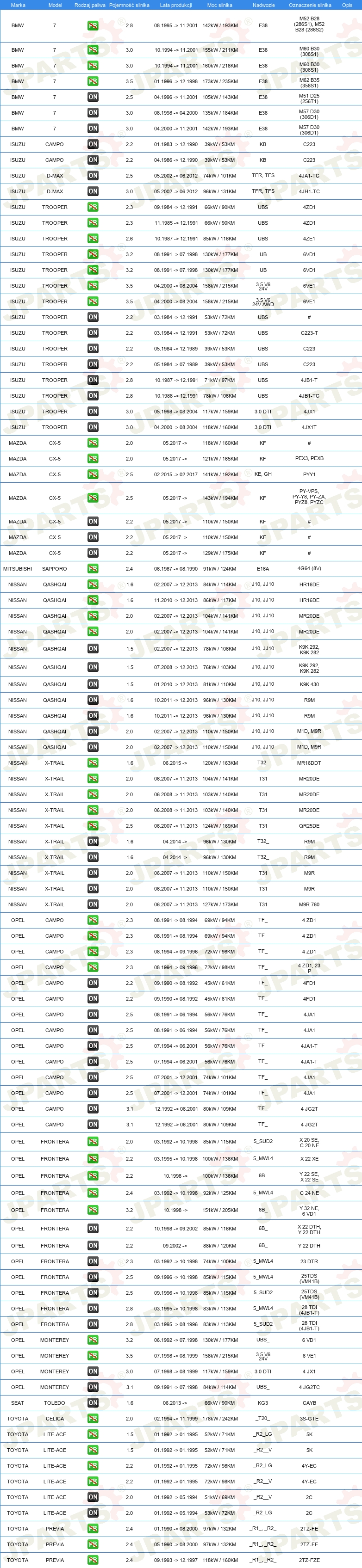Viewport: 362px width, 1568px height.
Task: Click diesel icon in X-TRAIL M9R 760 row
Action: [93, 904]
